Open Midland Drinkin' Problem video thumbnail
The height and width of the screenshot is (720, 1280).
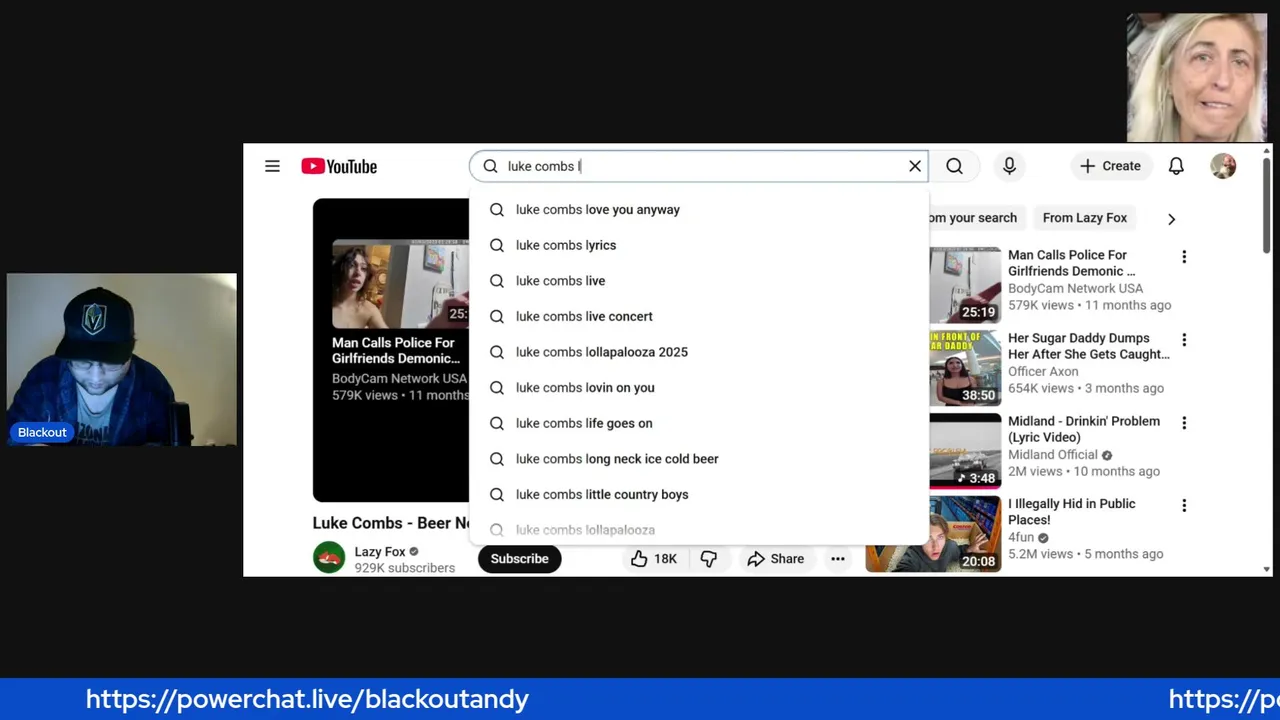[965, 451]
